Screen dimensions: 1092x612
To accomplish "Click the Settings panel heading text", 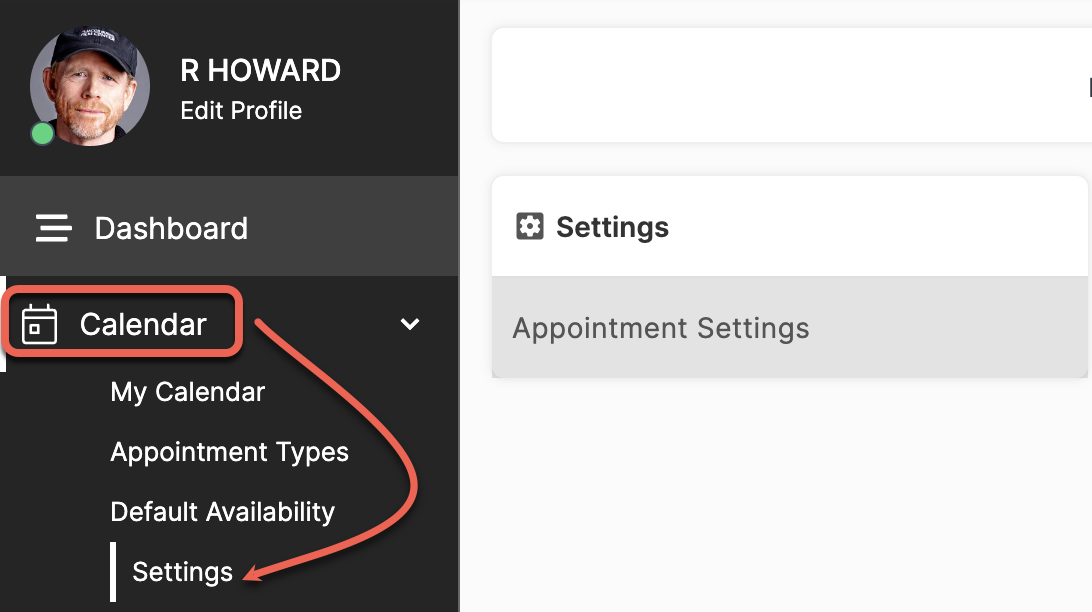I will pos(612,227).
